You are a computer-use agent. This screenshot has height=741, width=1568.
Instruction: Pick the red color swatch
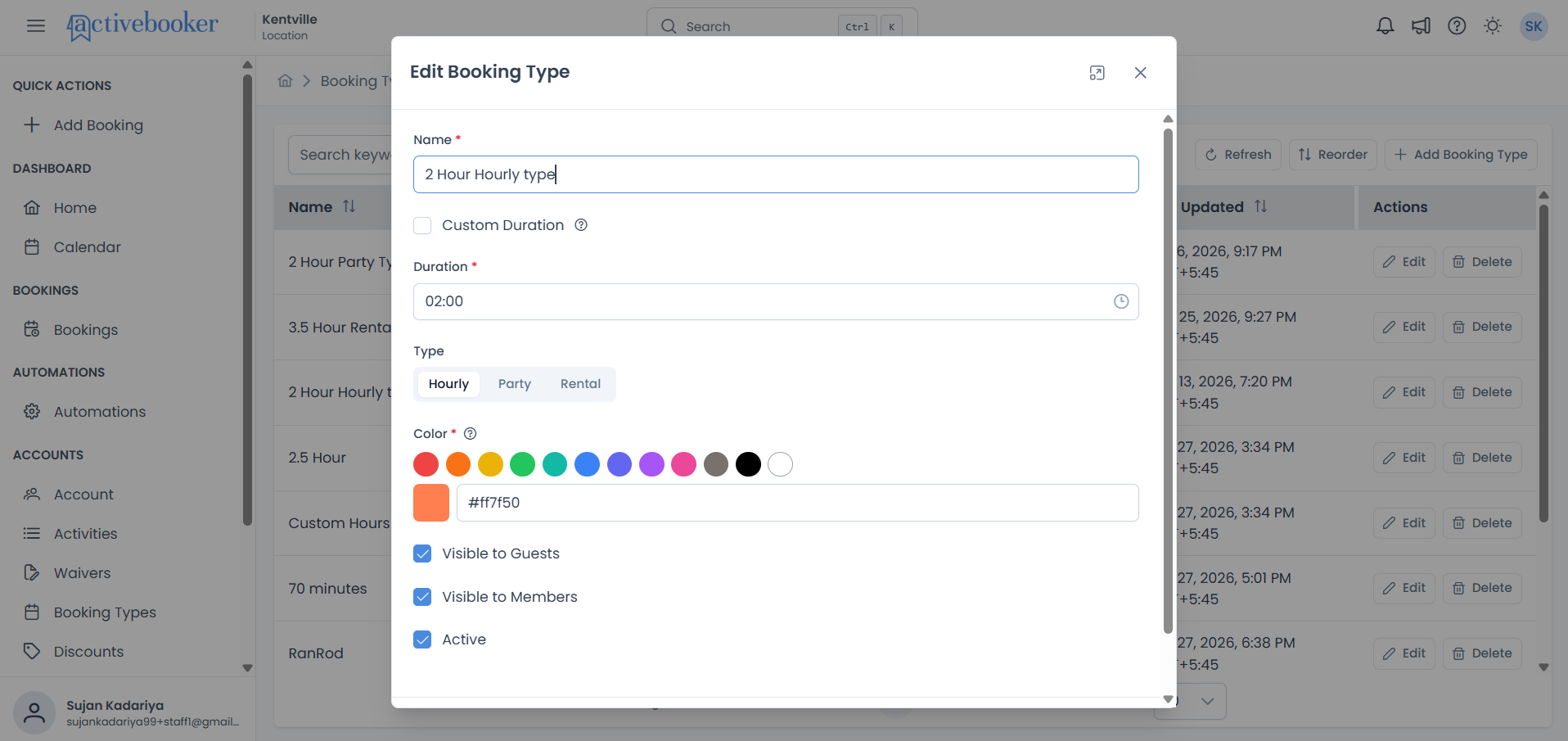pos(426,464)
